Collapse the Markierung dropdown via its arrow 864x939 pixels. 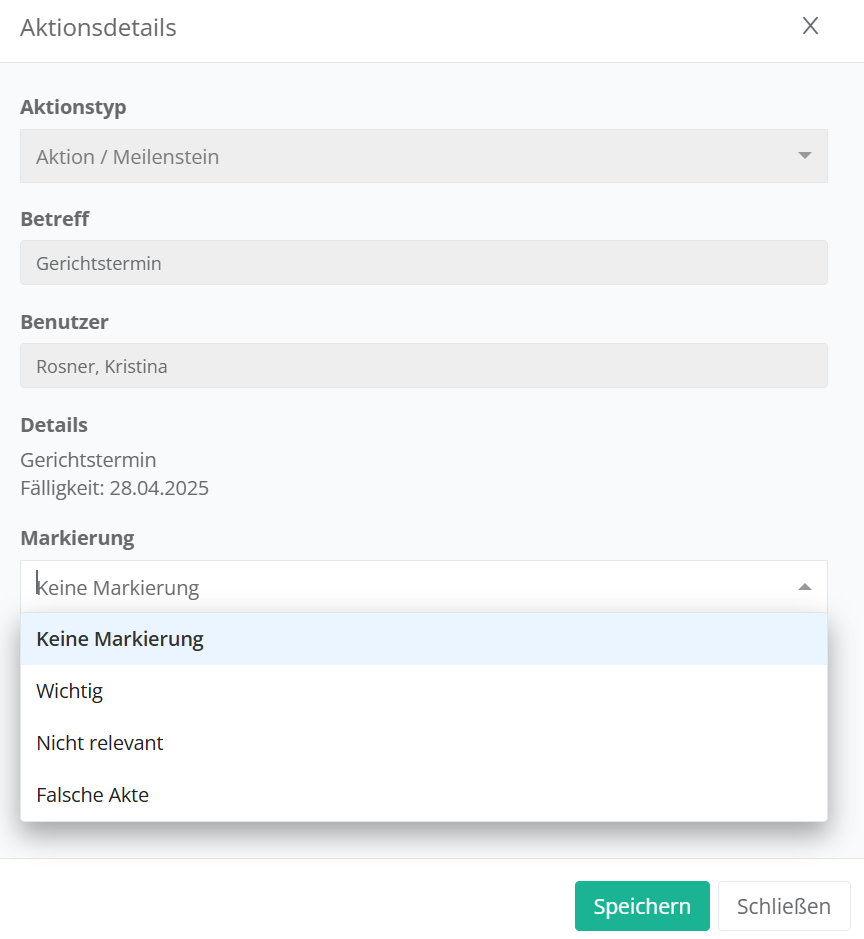804,587
